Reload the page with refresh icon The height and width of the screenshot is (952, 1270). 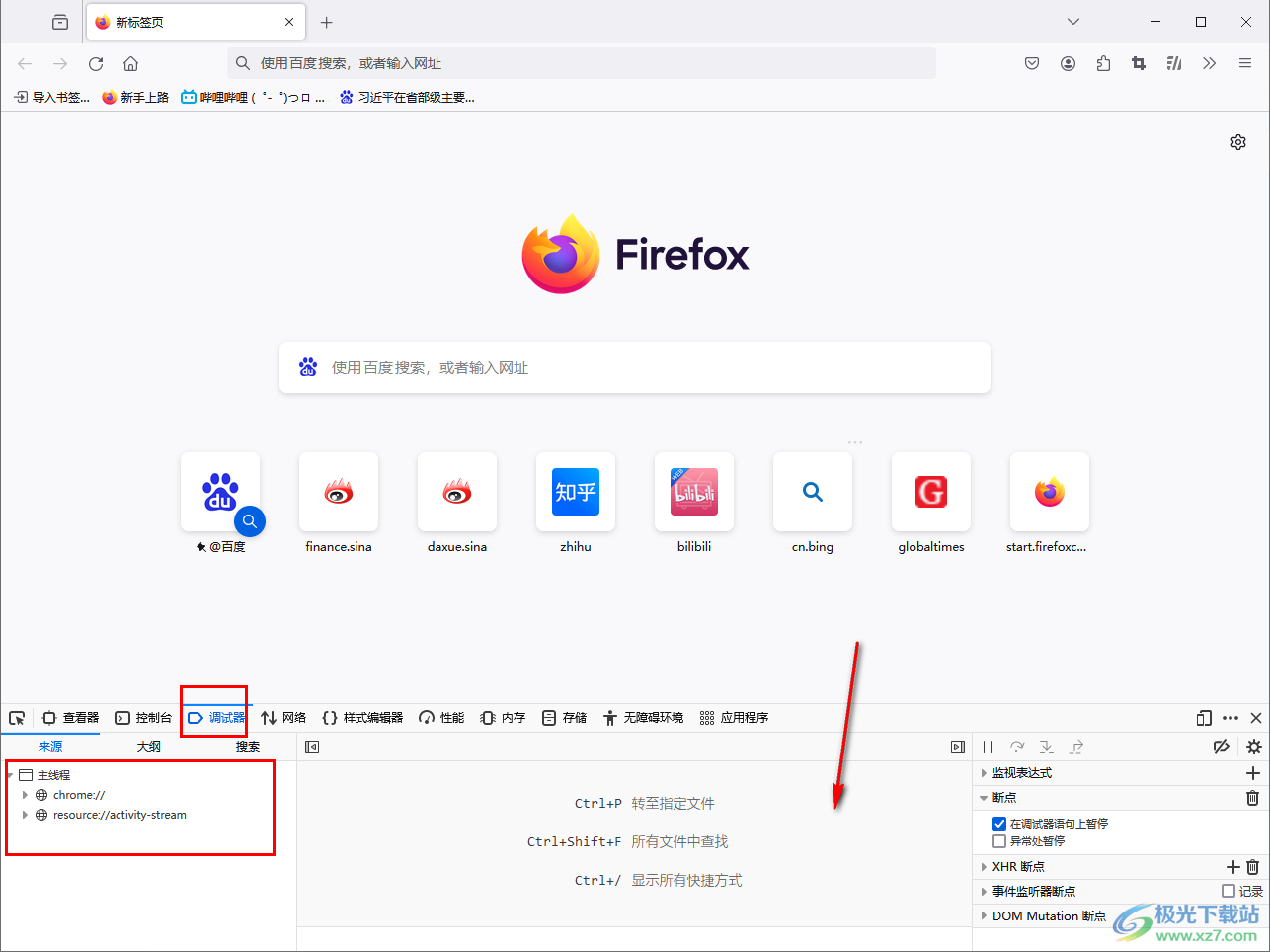(x=96, y=63)
